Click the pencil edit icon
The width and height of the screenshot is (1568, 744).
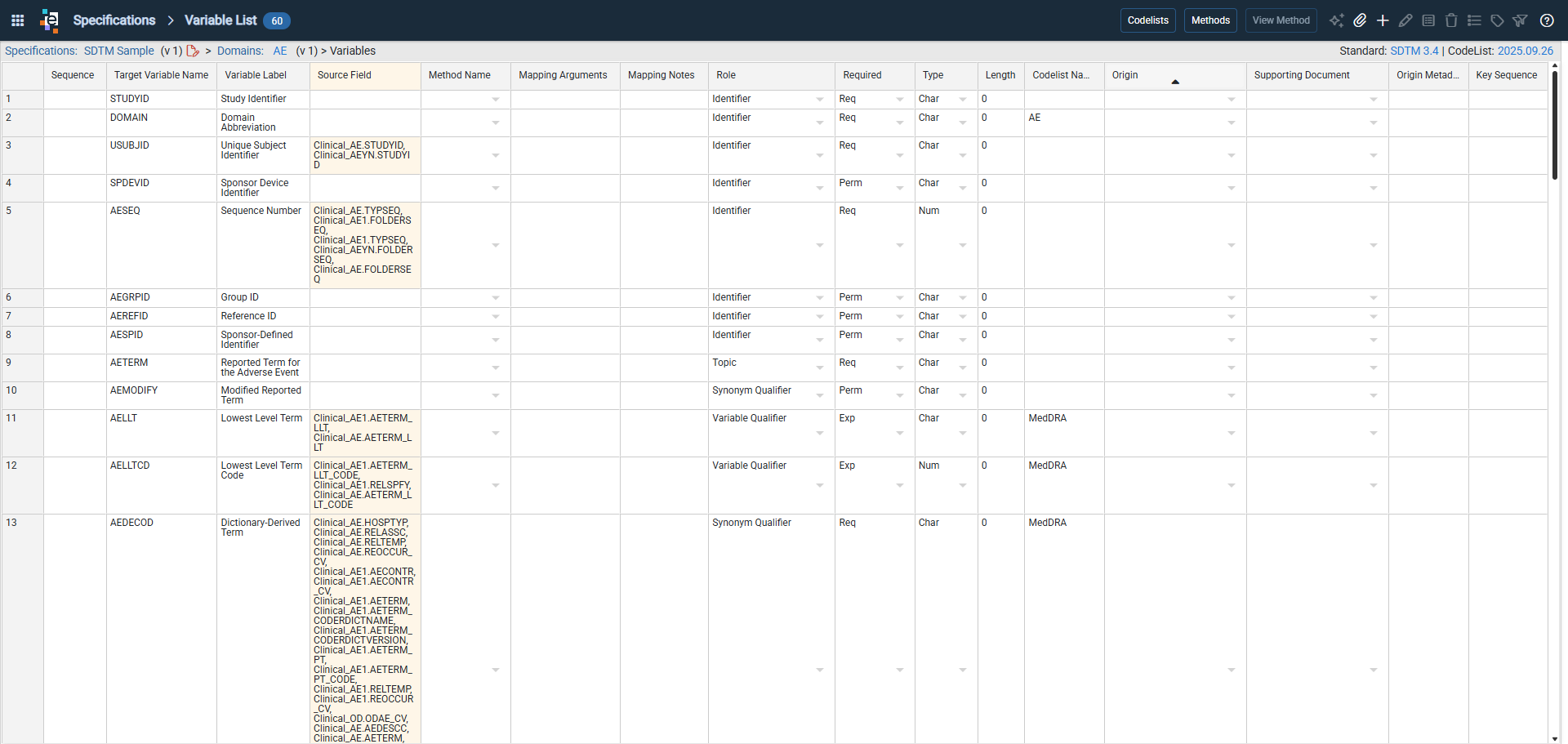pos(1405,20)
